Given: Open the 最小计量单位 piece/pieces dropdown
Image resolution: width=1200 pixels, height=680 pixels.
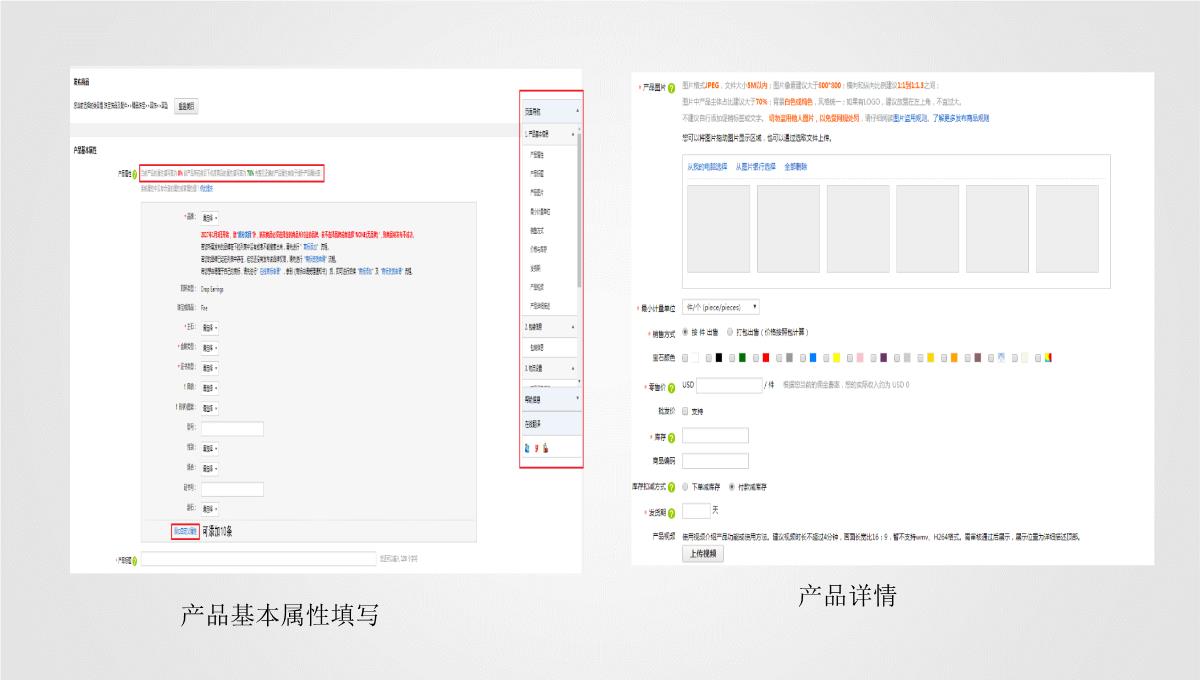Looking at the screenshot, I should tap(721, 308).
